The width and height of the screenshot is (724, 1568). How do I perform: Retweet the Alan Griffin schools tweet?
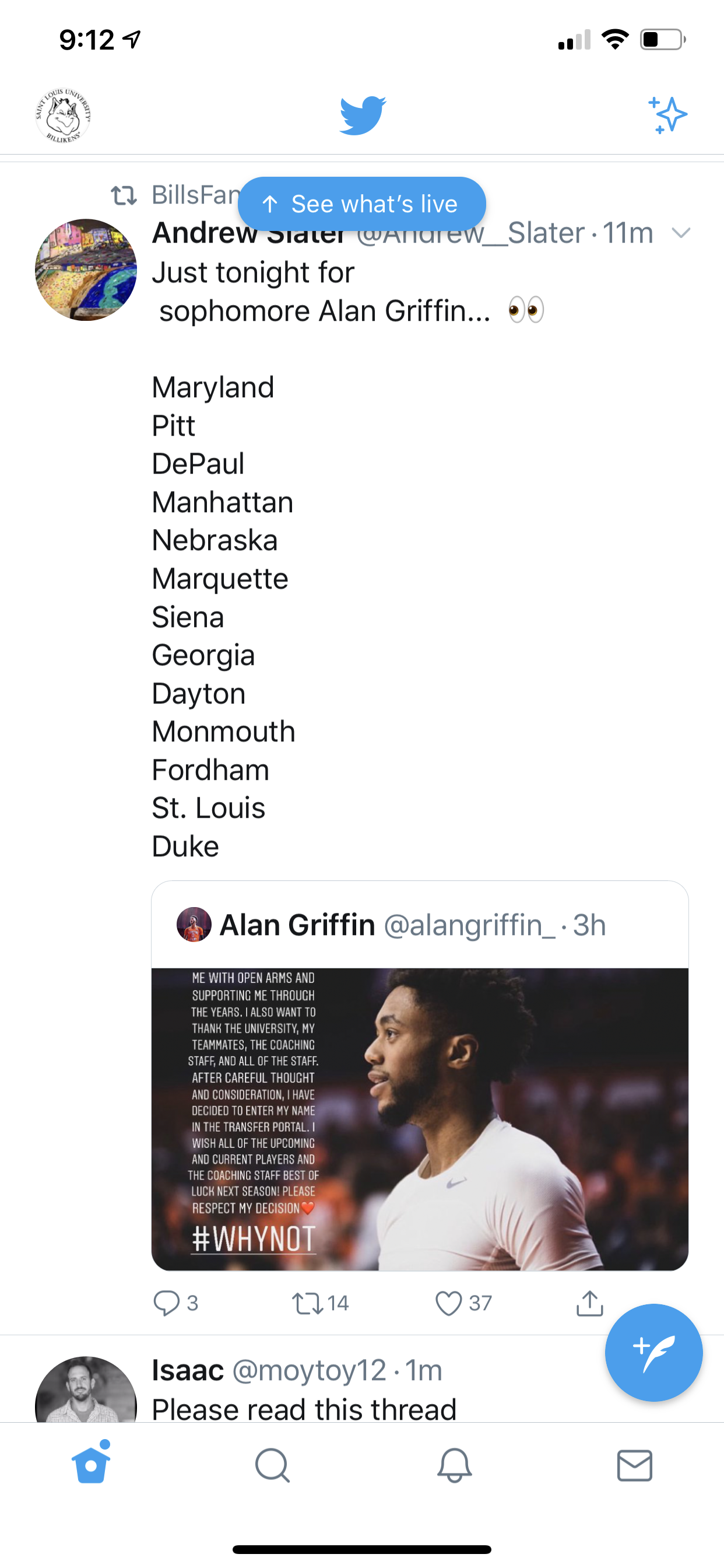point(320,1303)
